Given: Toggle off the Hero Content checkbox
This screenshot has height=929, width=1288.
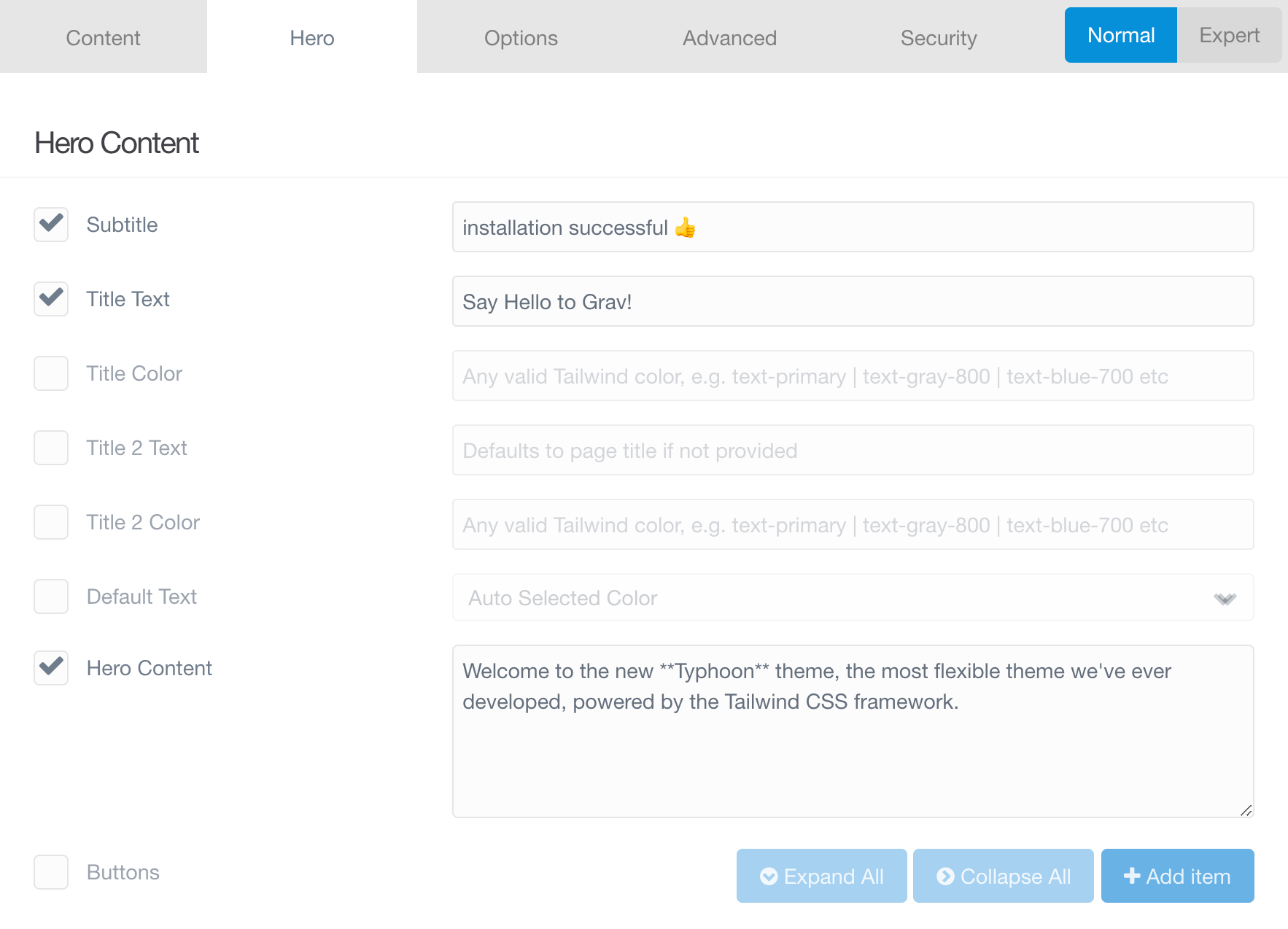Looking at the screenshot, I should [x=51, y=668].
